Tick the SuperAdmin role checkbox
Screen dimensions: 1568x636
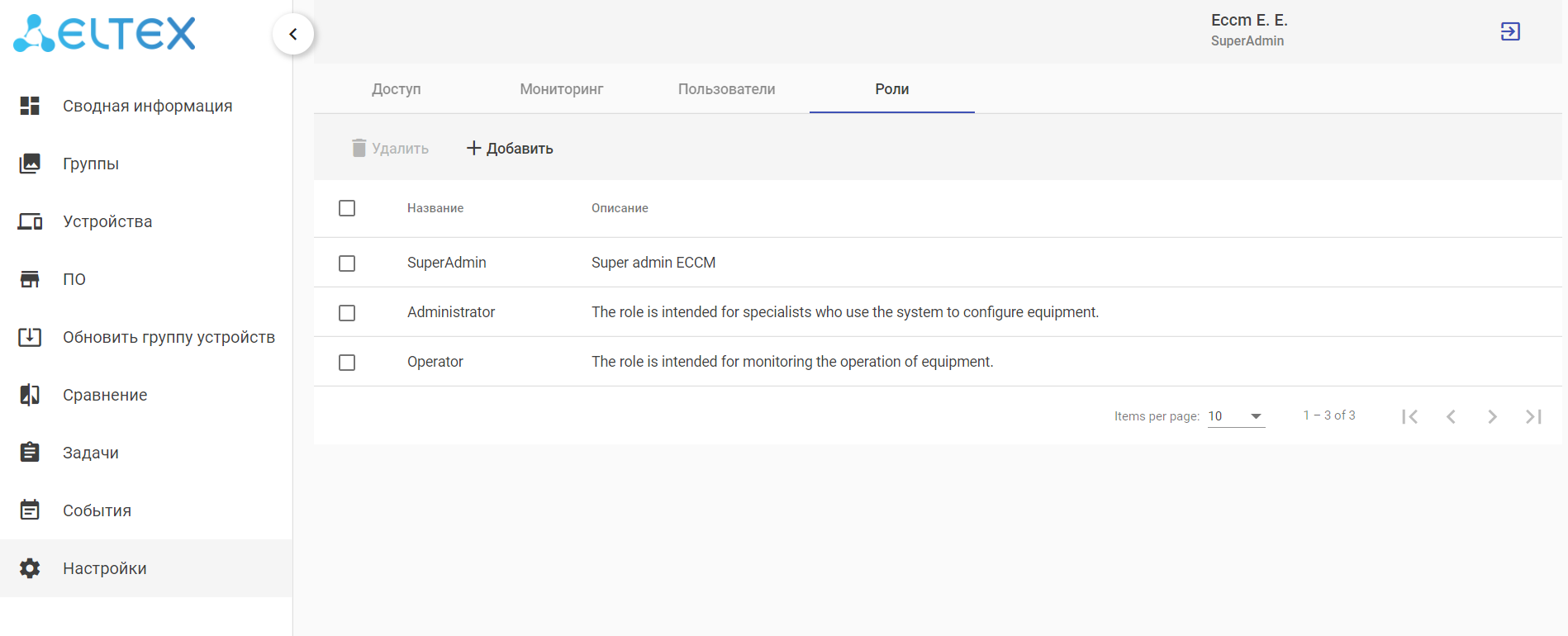pos(347,263)
